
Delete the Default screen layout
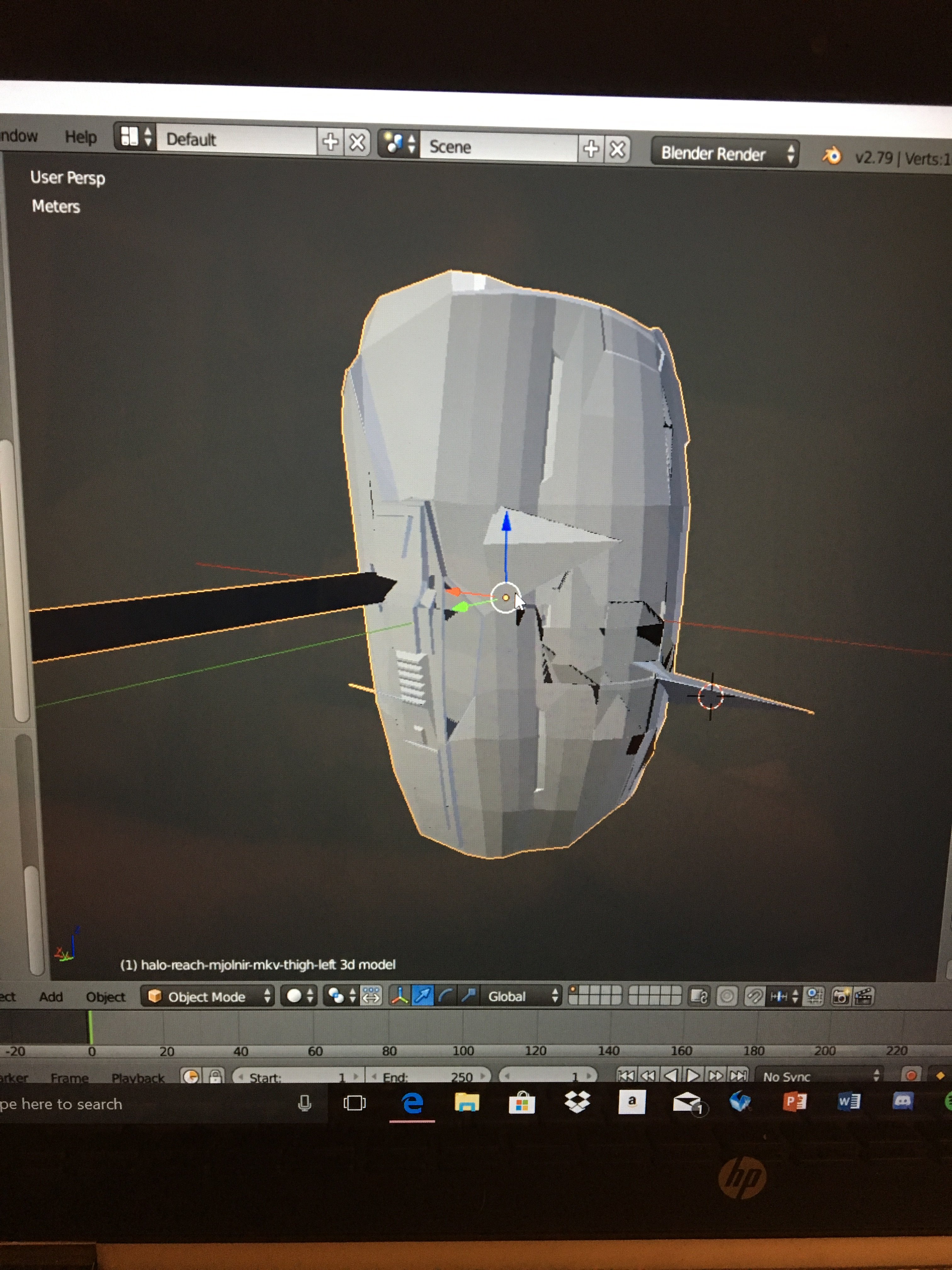click(x=357, y=142)
